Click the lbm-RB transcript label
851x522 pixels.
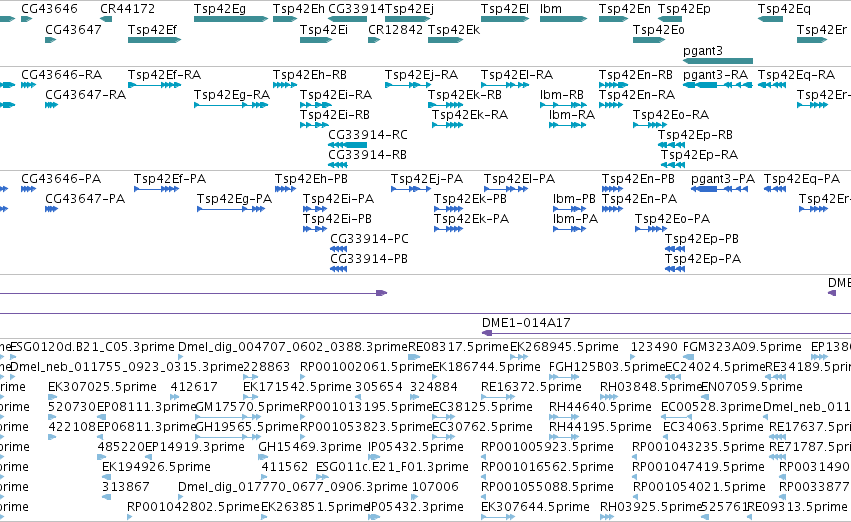(562, 95)
